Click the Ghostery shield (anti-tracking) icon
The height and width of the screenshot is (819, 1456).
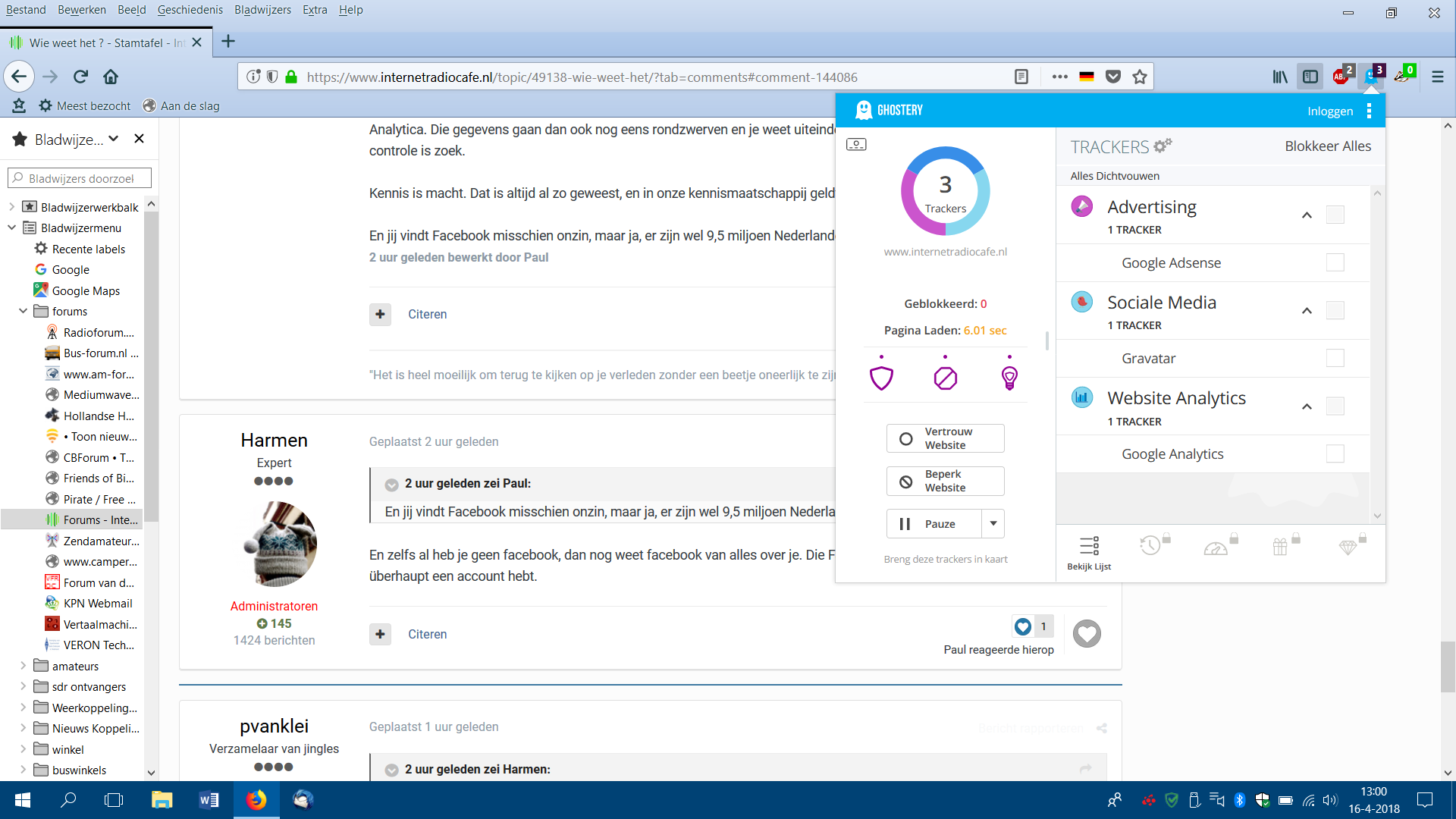coord(881,377)
